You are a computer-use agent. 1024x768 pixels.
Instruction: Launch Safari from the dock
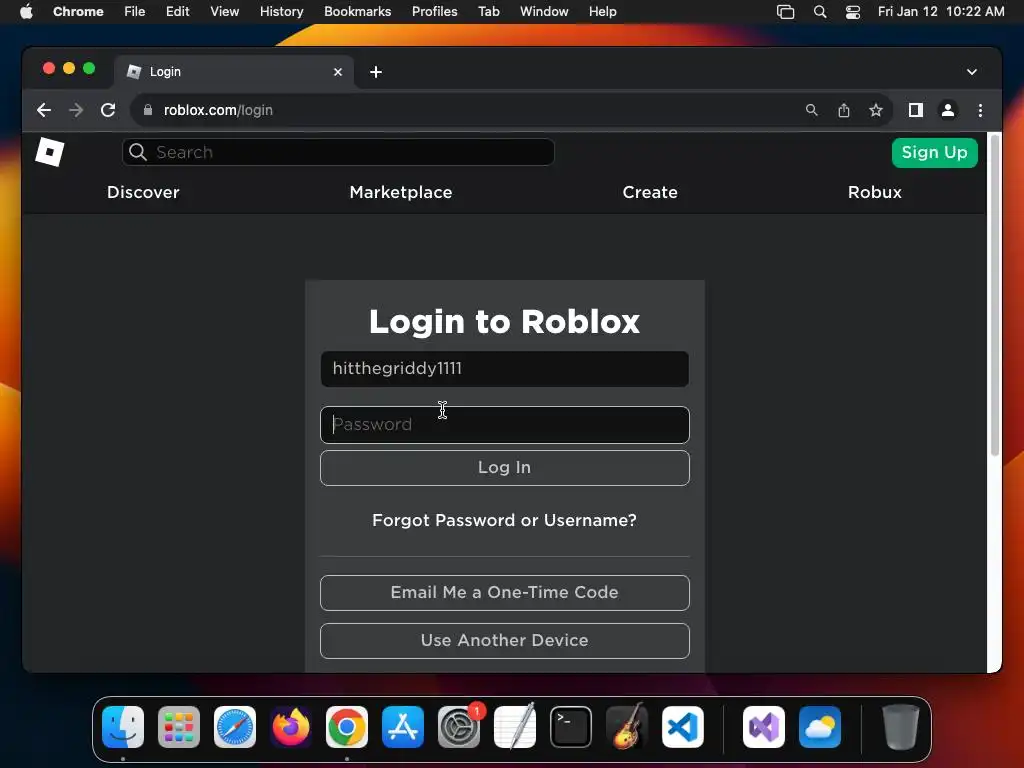pyautogui.click(x=235, y=727)
